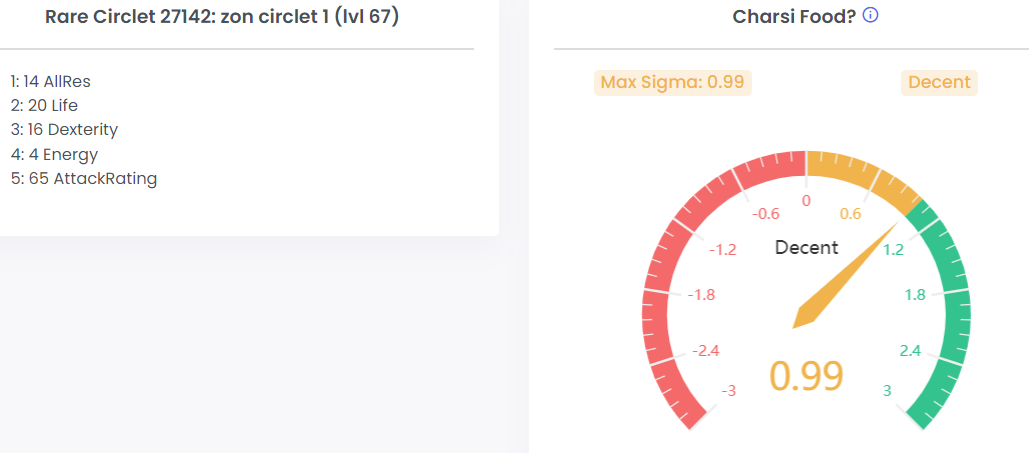Click the -3 tick label on gauge

point(729,390)
